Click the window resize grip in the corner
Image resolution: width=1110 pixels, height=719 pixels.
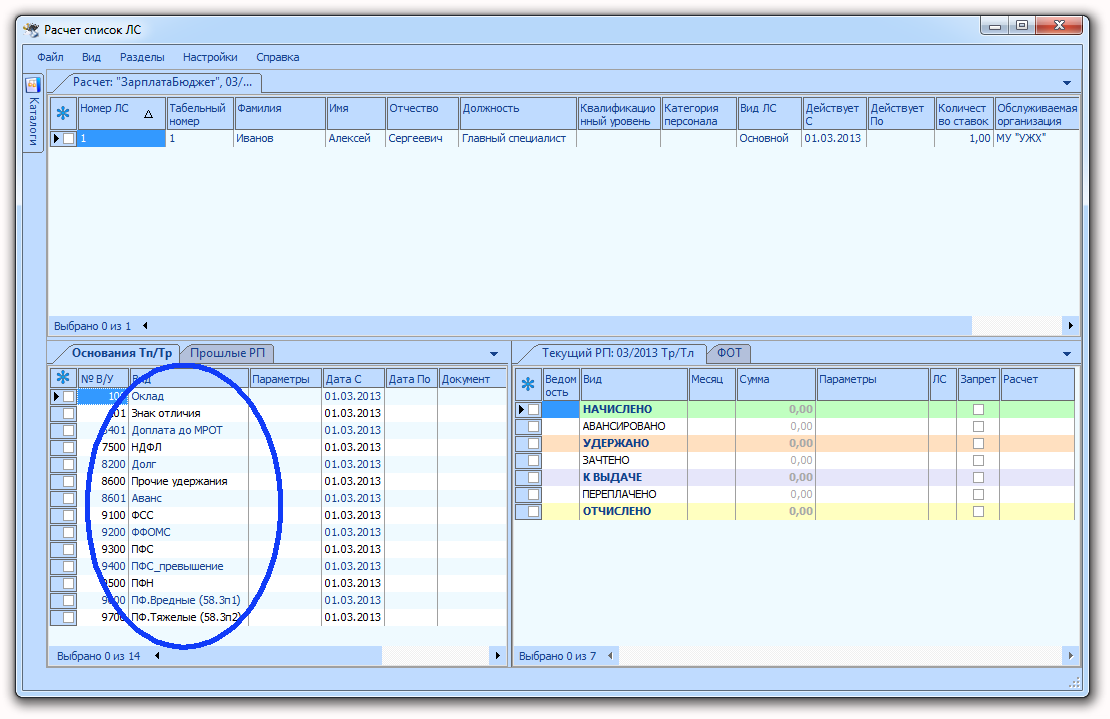tap(1074, 682)
